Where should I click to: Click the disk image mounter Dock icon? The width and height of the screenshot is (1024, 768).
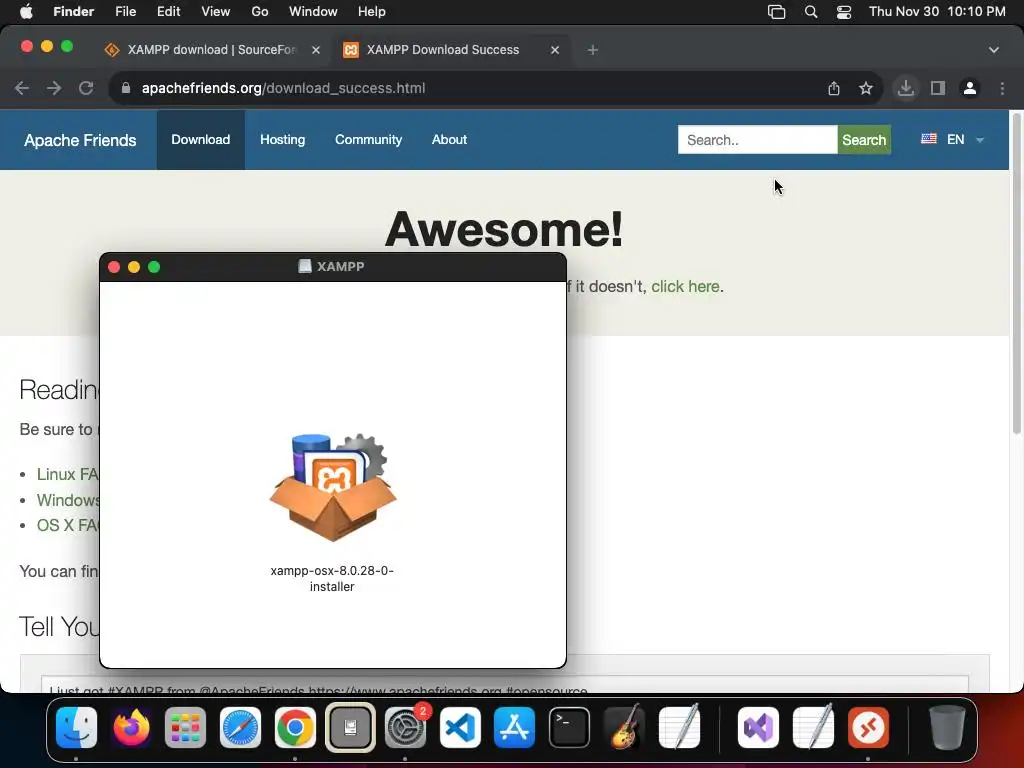click(350, 728)
